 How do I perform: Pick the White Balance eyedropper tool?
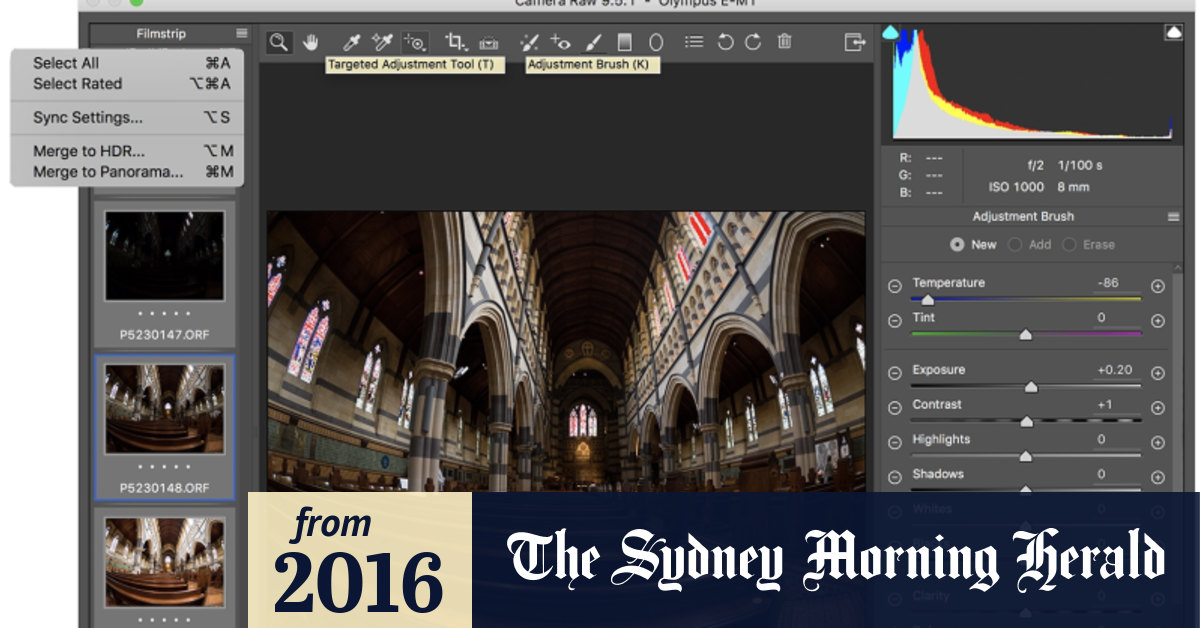(x=351, y=42)
